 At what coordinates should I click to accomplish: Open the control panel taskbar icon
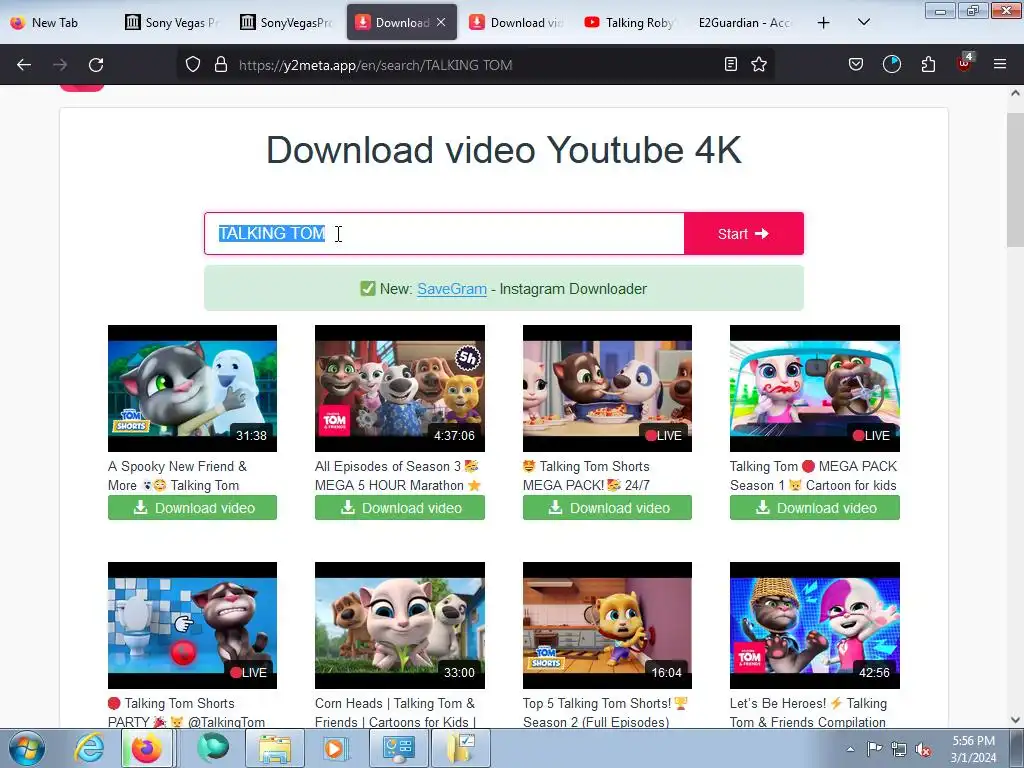coord(398,748)
